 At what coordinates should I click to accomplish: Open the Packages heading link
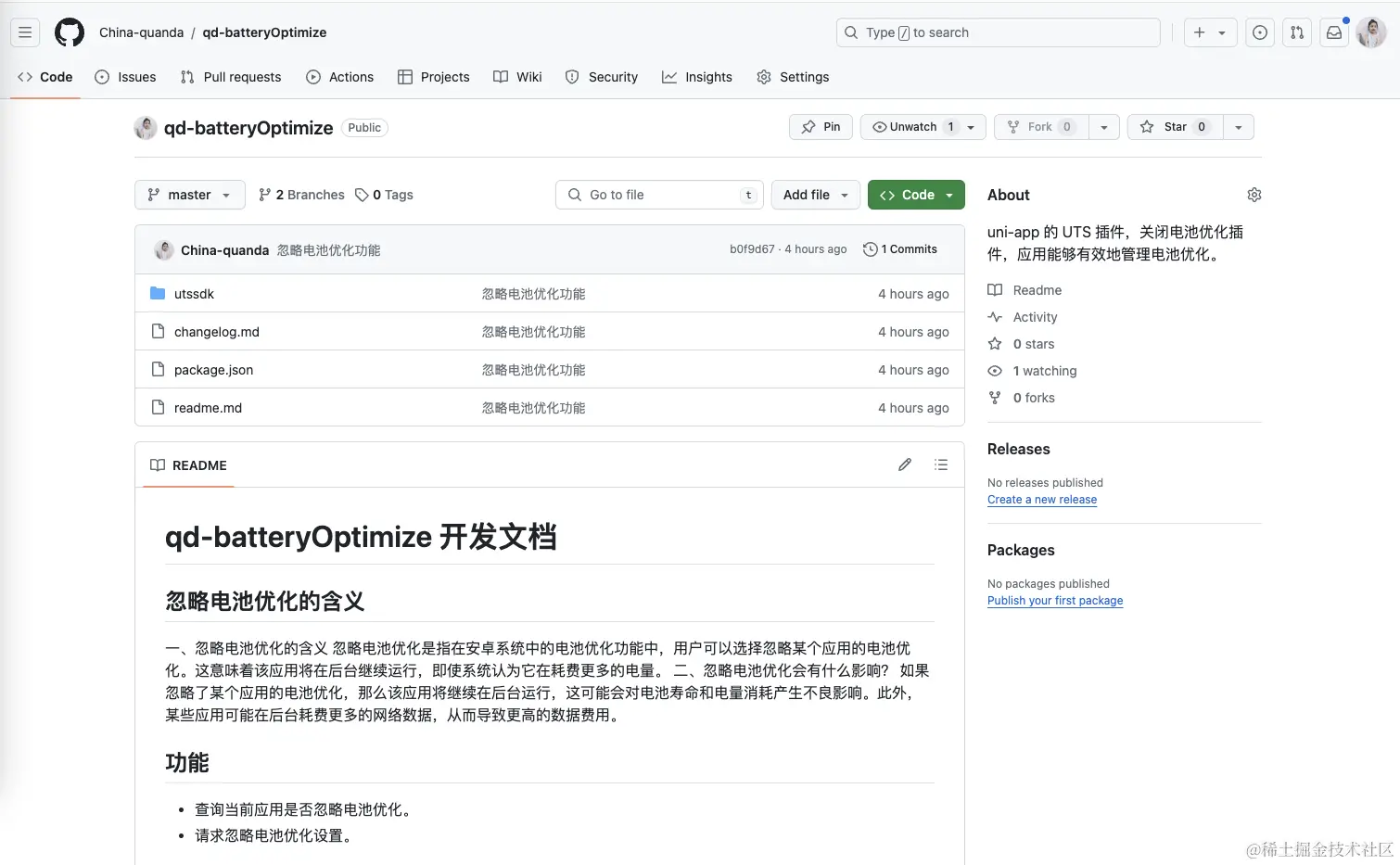1021,550
